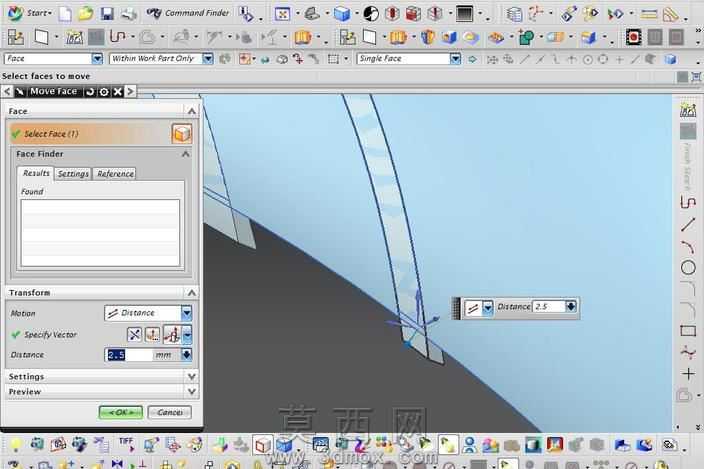Open the vector type dropdown arrow

coord(187,334)
